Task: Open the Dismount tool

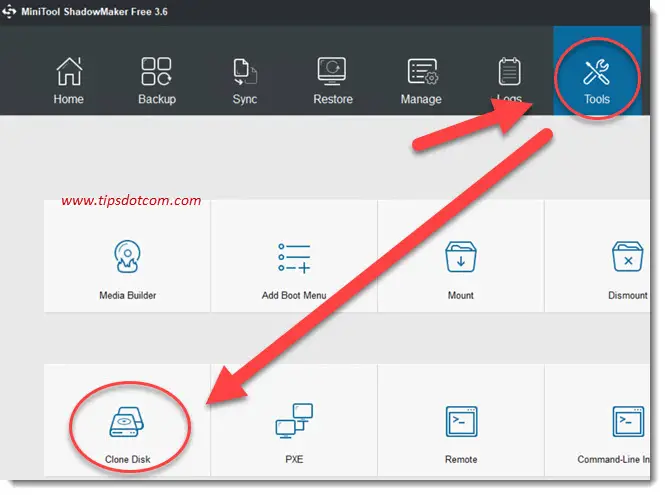Action: coord(598,256)
